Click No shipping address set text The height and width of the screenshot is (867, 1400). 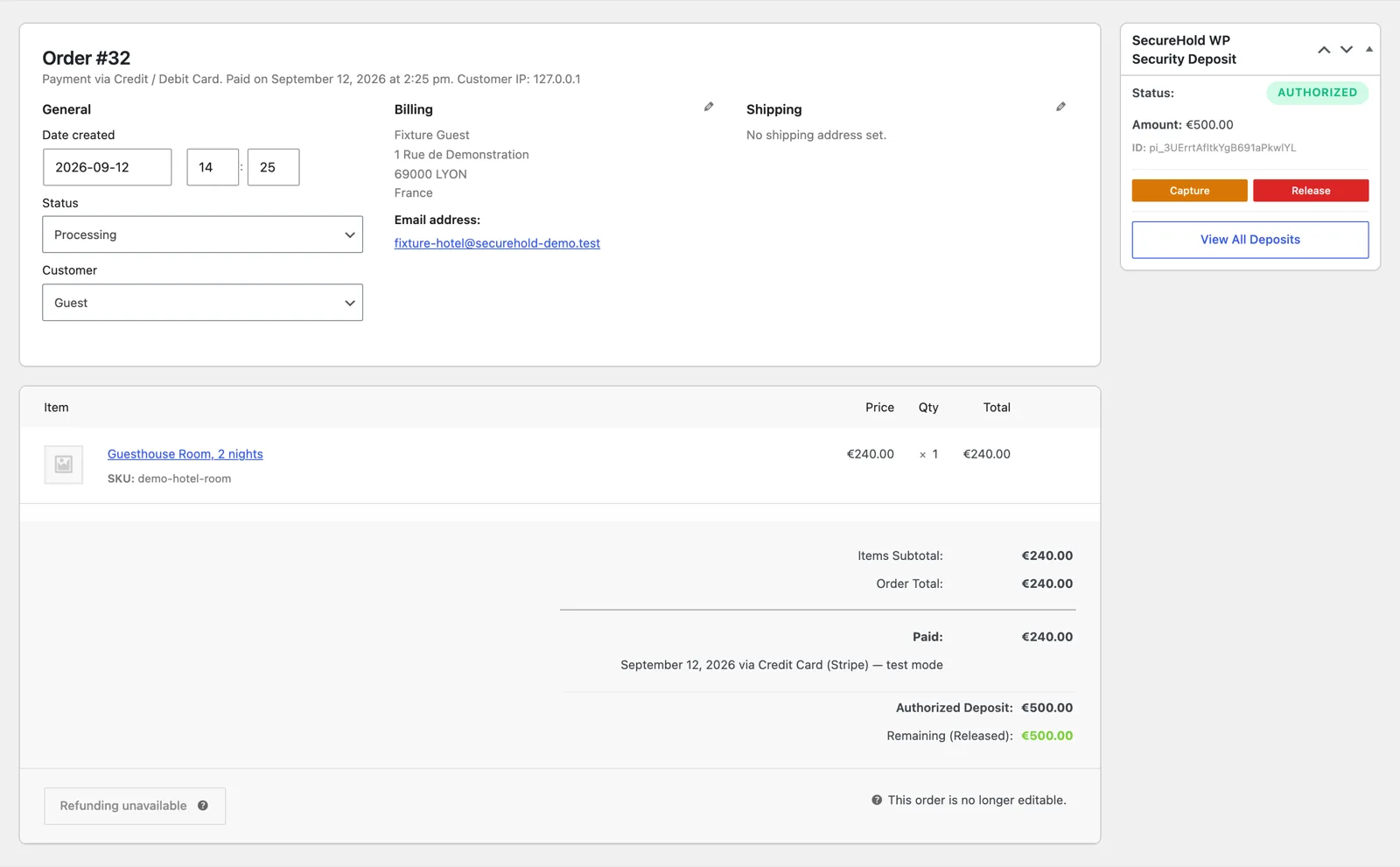point(815,135)
